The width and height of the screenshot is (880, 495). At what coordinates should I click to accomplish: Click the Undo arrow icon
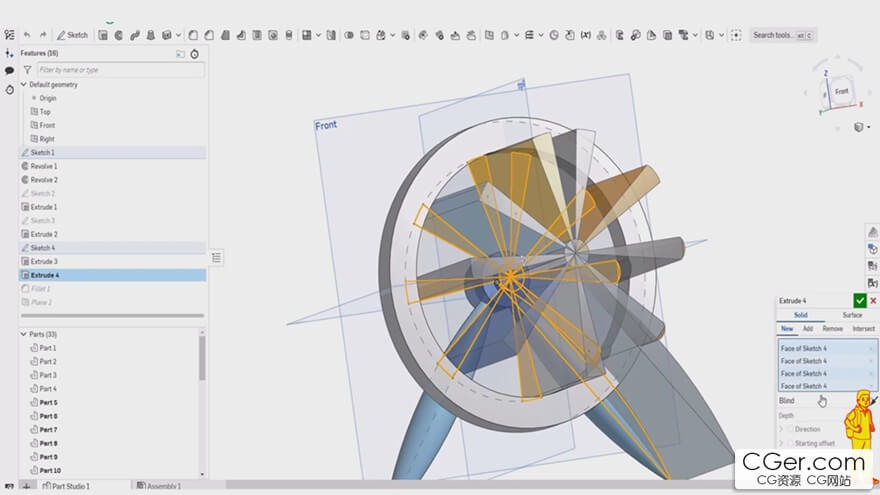click(26, 35)
